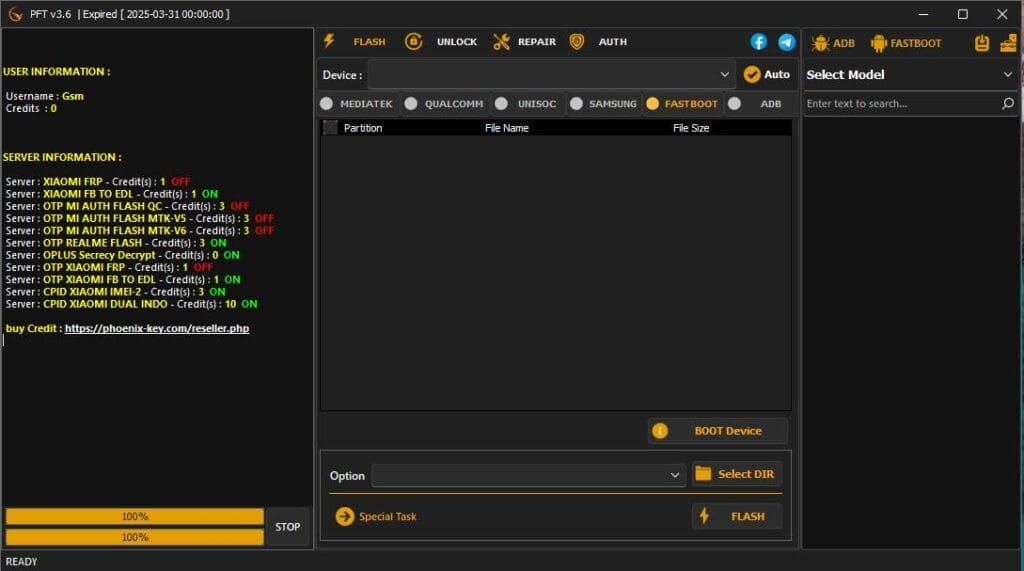Tick the select-all checkbox beside Partition

tap(330, 127)
